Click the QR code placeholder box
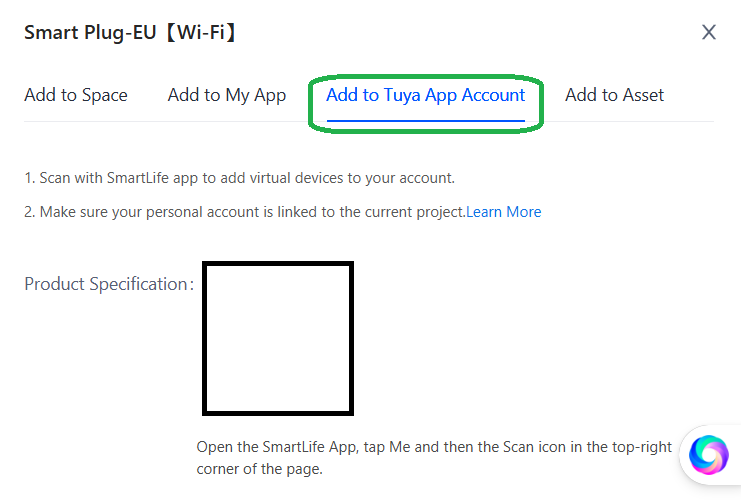741x502 pixels. (278, 338)
